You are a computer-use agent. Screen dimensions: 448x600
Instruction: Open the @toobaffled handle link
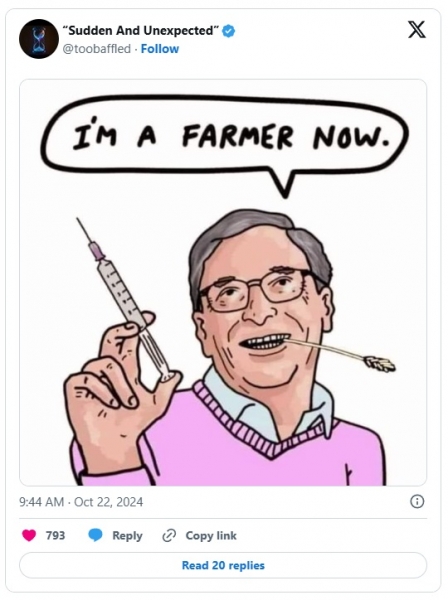pos(96,49)
